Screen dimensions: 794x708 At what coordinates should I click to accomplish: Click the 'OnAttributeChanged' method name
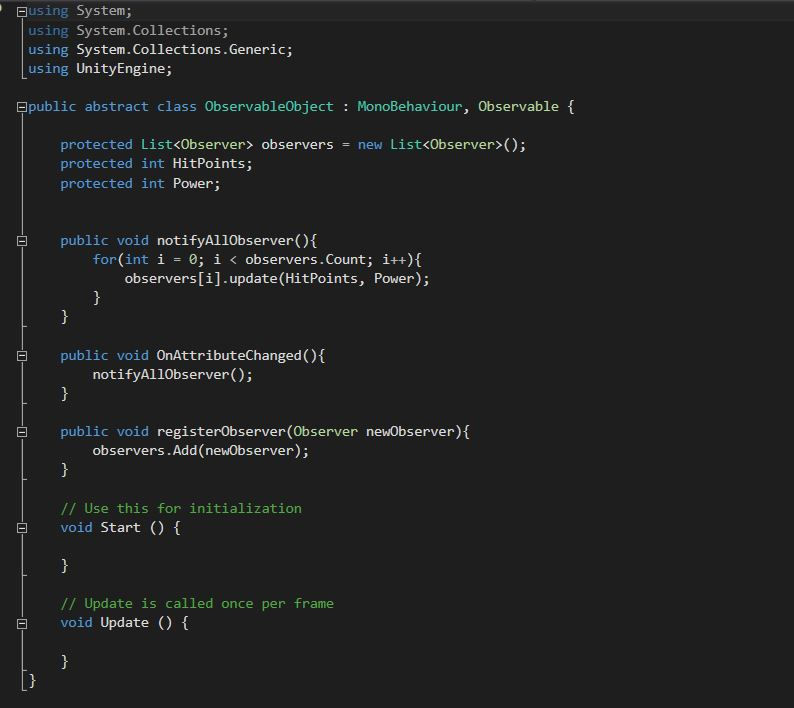tap(229, 356)
